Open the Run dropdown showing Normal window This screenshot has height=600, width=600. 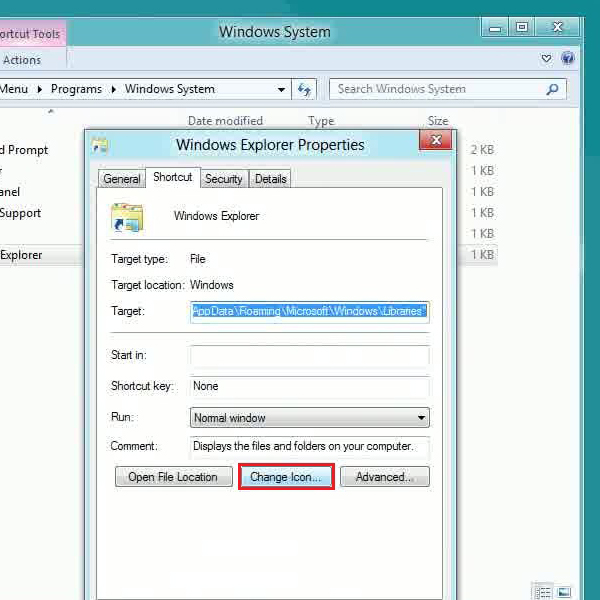tap(310, 417)
